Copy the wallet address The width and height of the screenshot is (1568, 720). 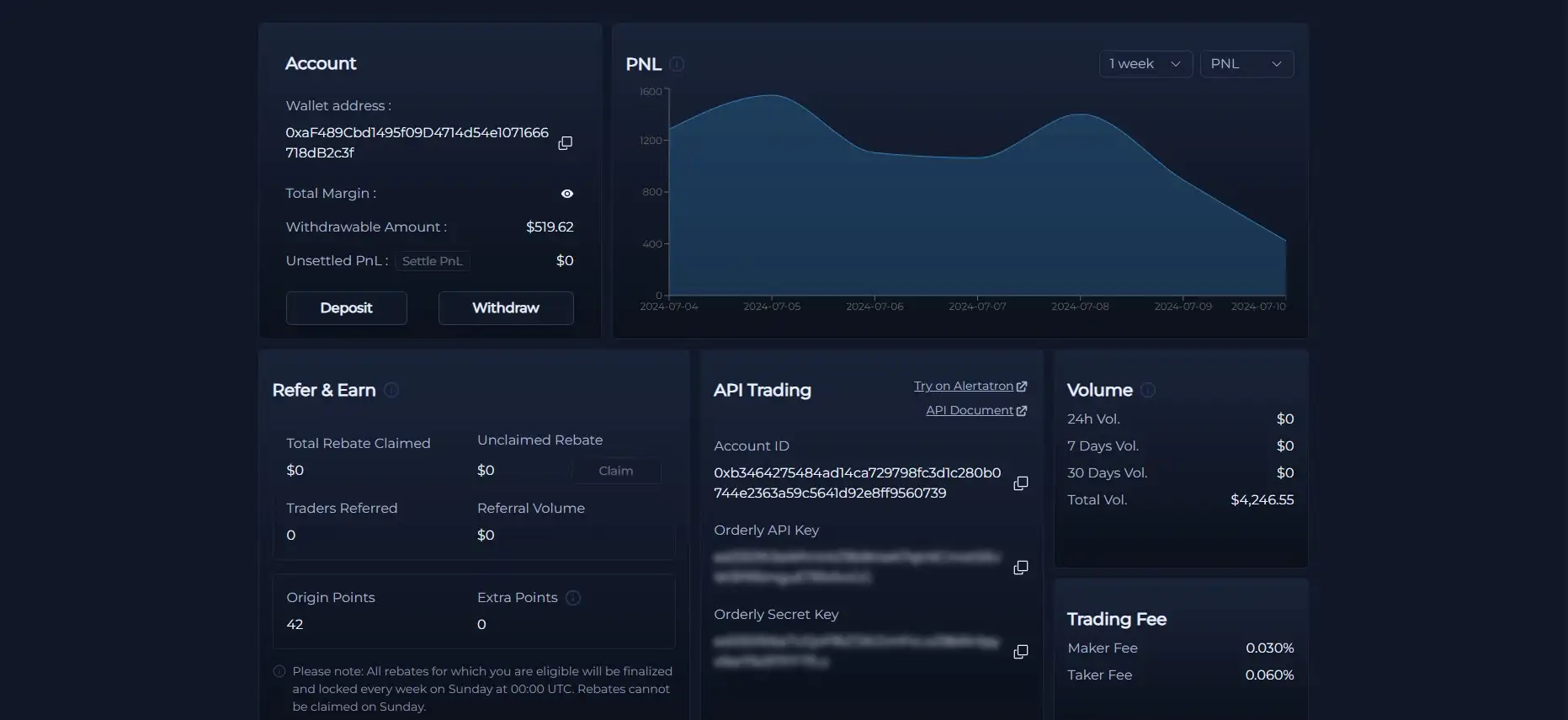tap(565, 143)
